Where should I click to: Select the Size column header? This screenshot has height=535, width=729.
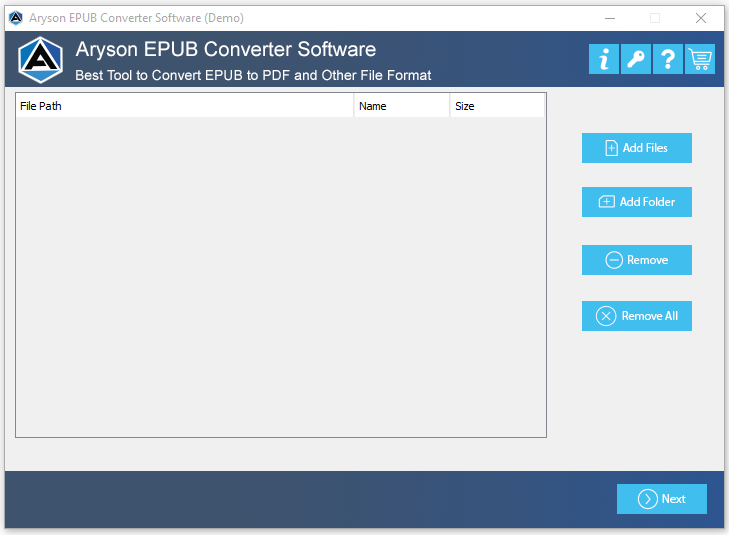click(497, 106)
